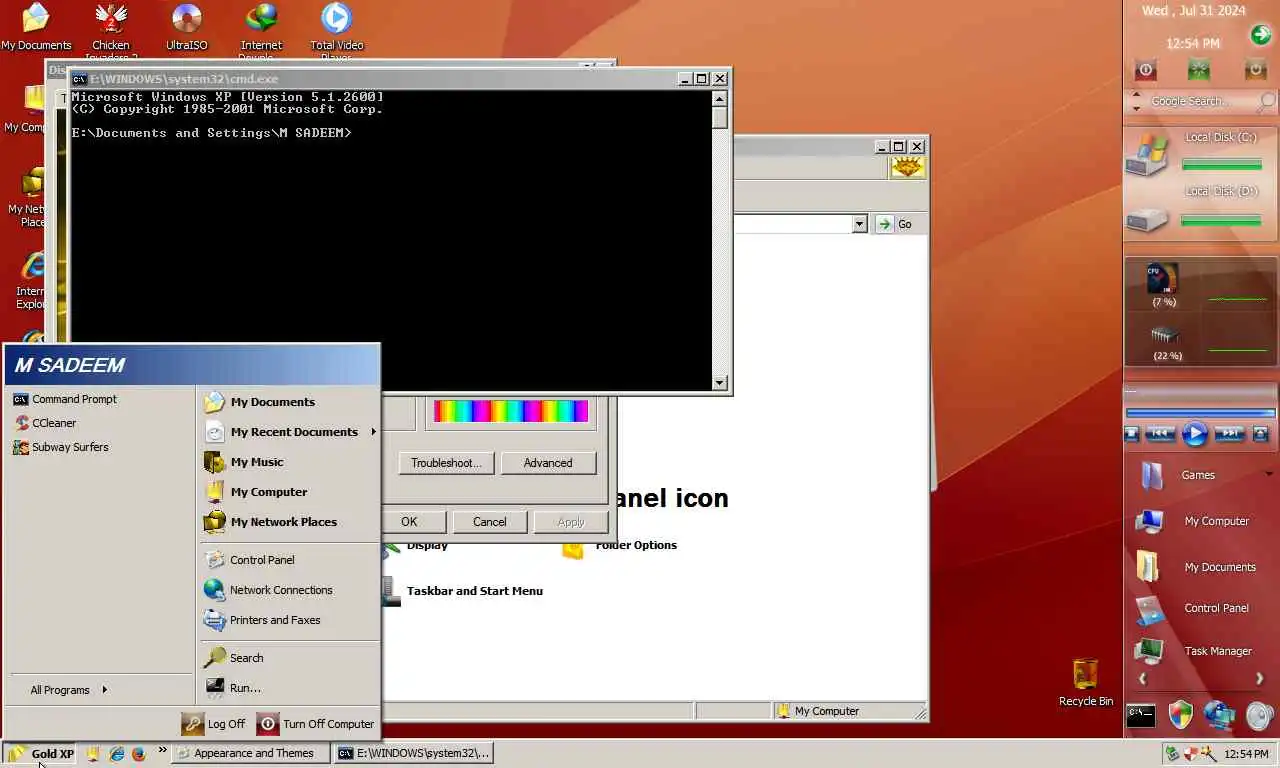1280x768 pixels.
Task: Click the RAM chip meter icon in the sidebar
Action: (x=1165, y=335)
